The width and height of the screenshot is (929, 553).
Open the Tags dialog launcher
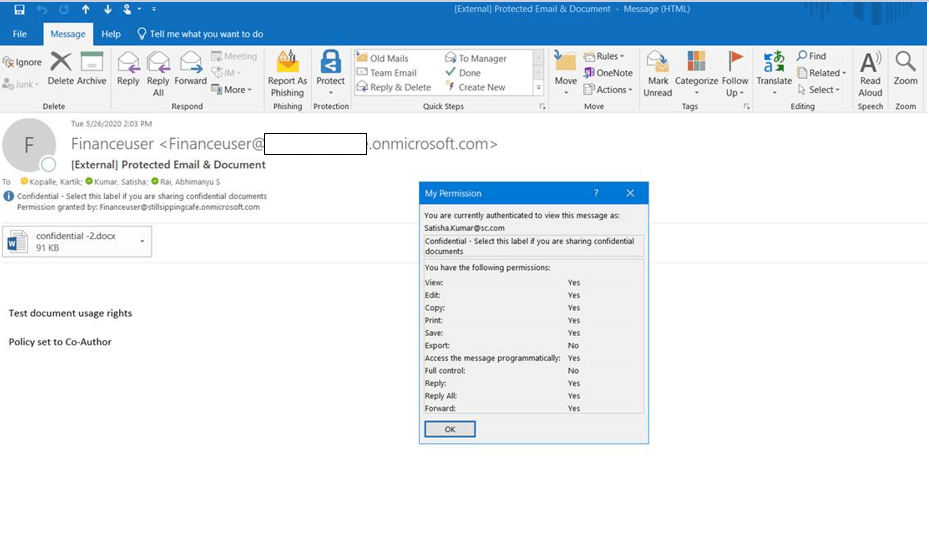point(747,107)
